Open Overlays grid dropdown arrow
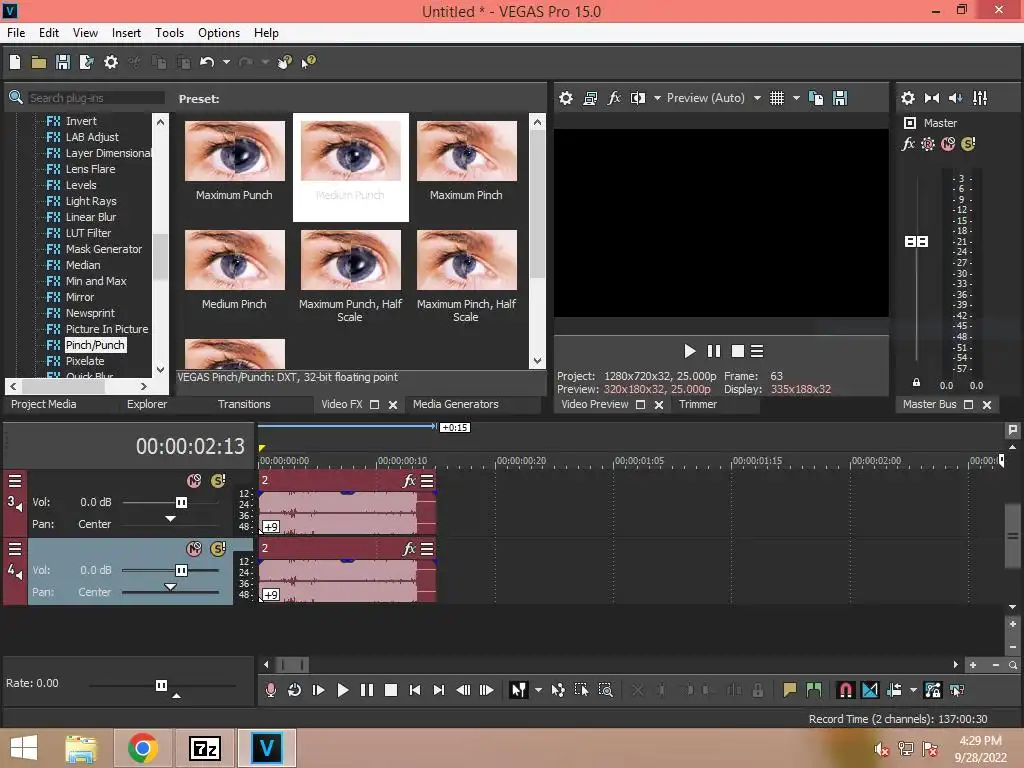This screenshot has width=1024, height=768. coord(796,98)
